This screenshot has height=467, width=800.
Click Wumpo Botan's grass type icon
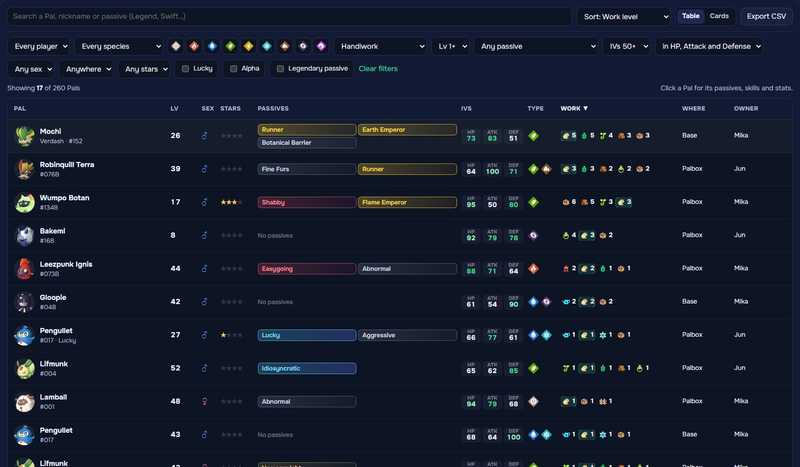(533, 202)
